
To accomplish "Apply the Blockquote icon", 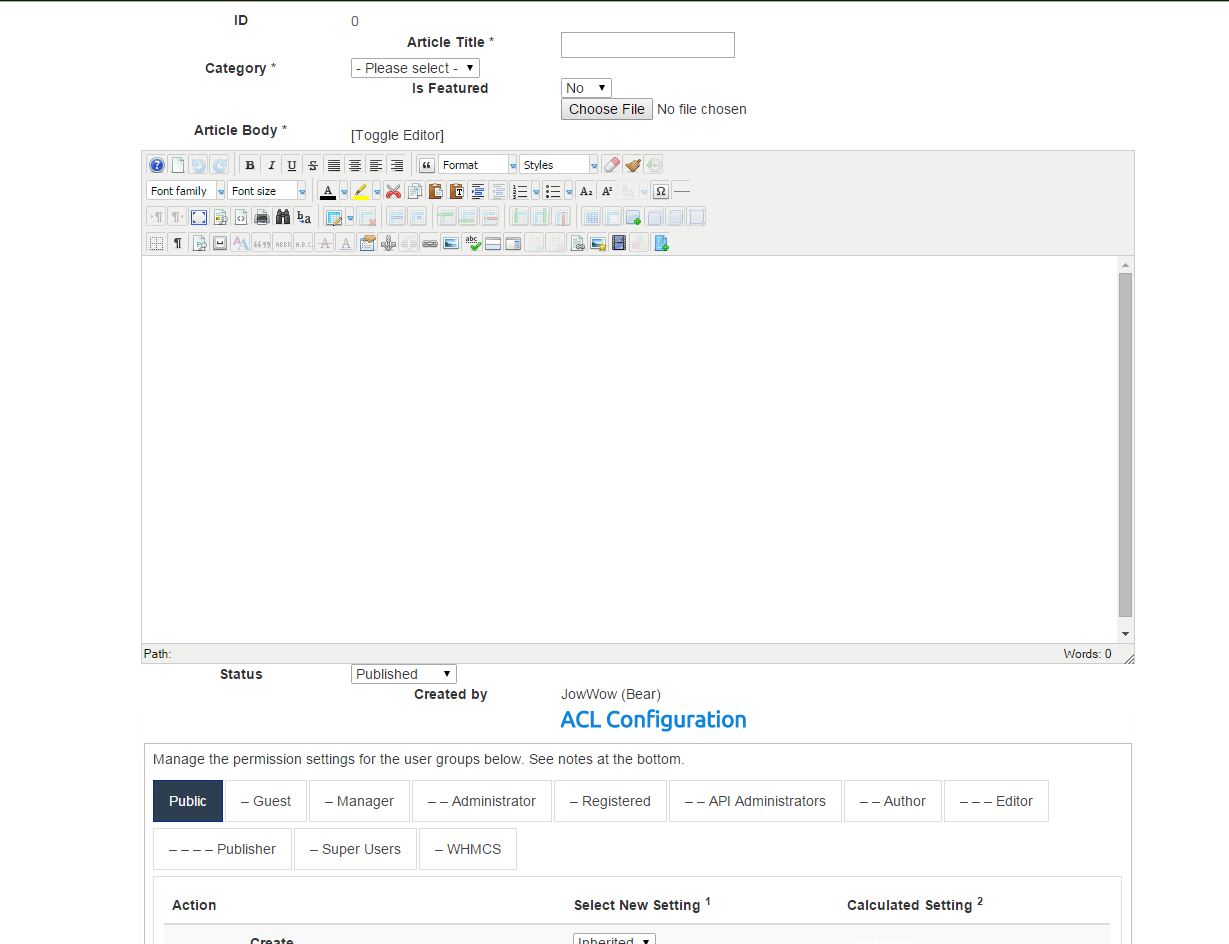I will [x=425, y=165].
